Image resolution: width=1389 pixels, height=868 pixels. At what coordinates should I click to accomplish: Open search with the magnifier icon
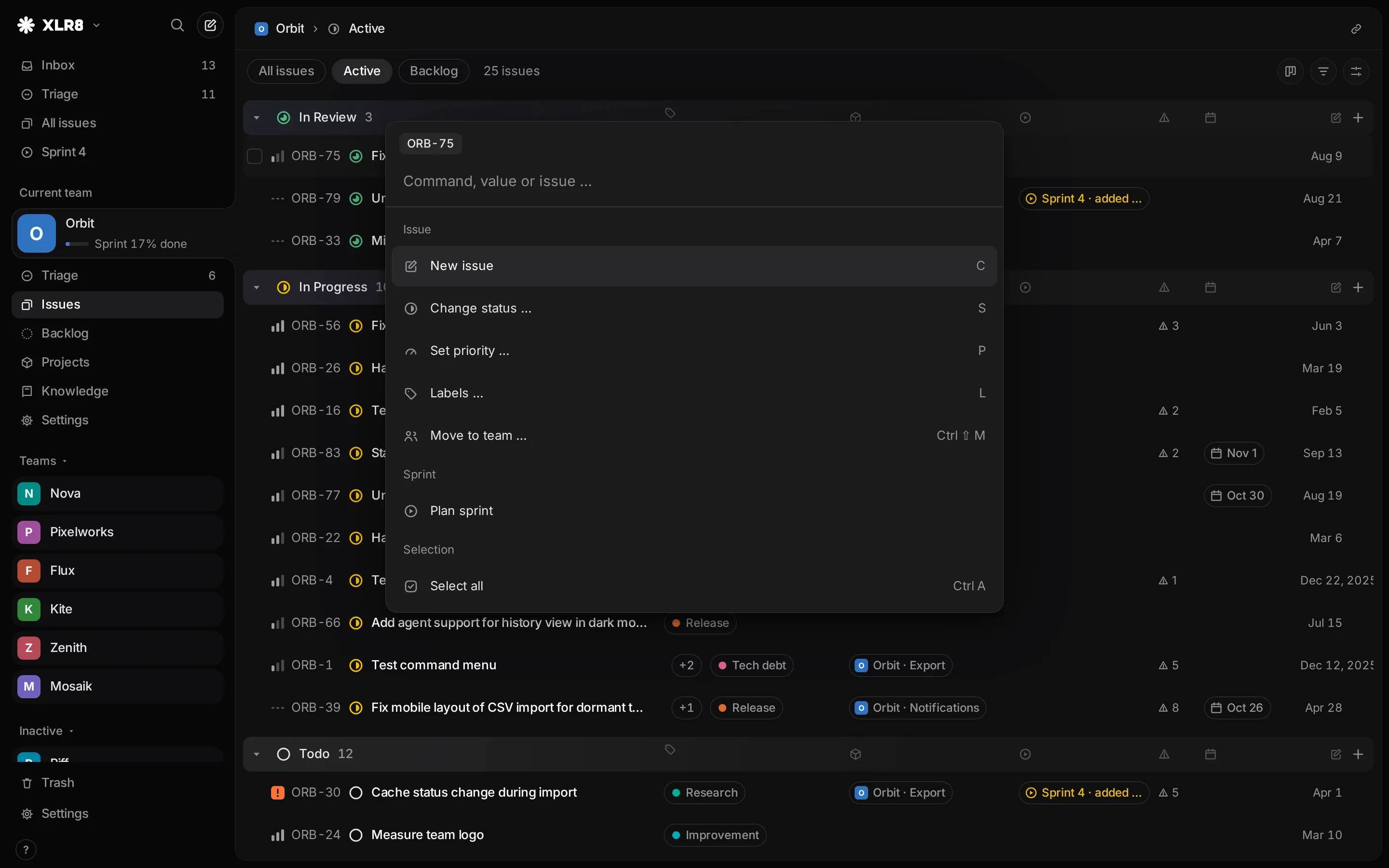177,25
